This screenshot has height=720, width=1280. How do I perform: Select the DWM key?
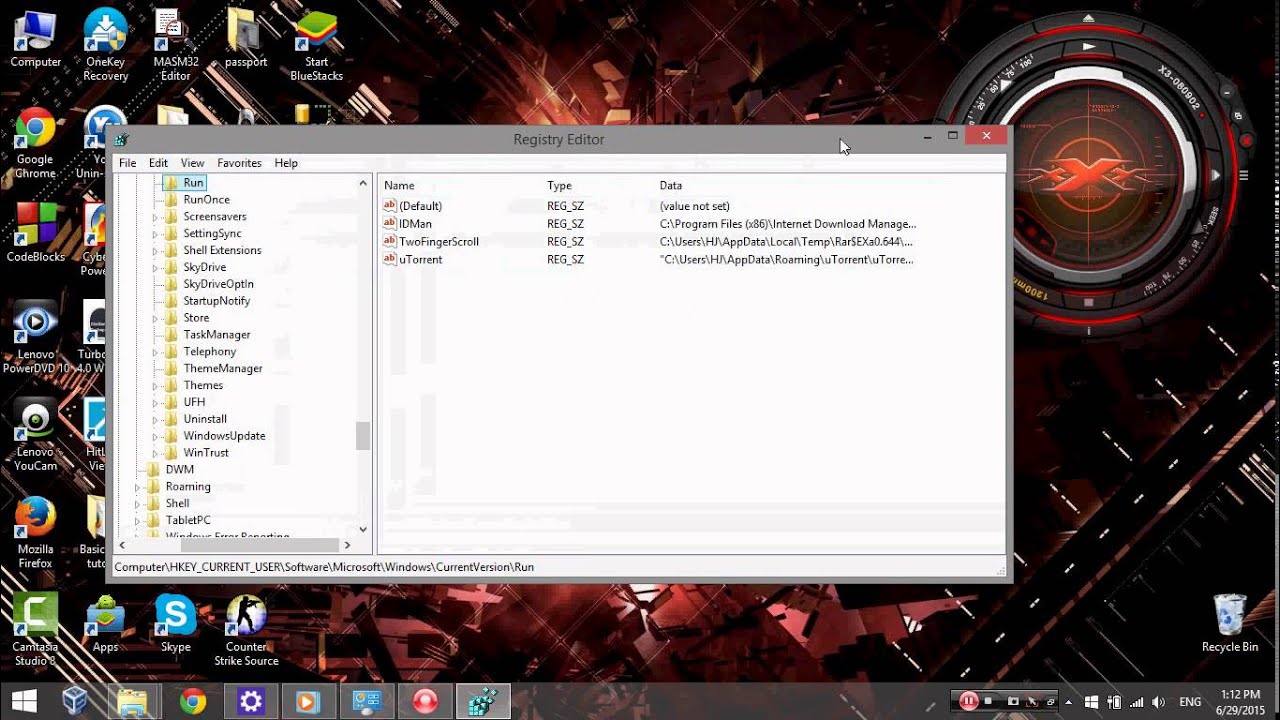180,470
